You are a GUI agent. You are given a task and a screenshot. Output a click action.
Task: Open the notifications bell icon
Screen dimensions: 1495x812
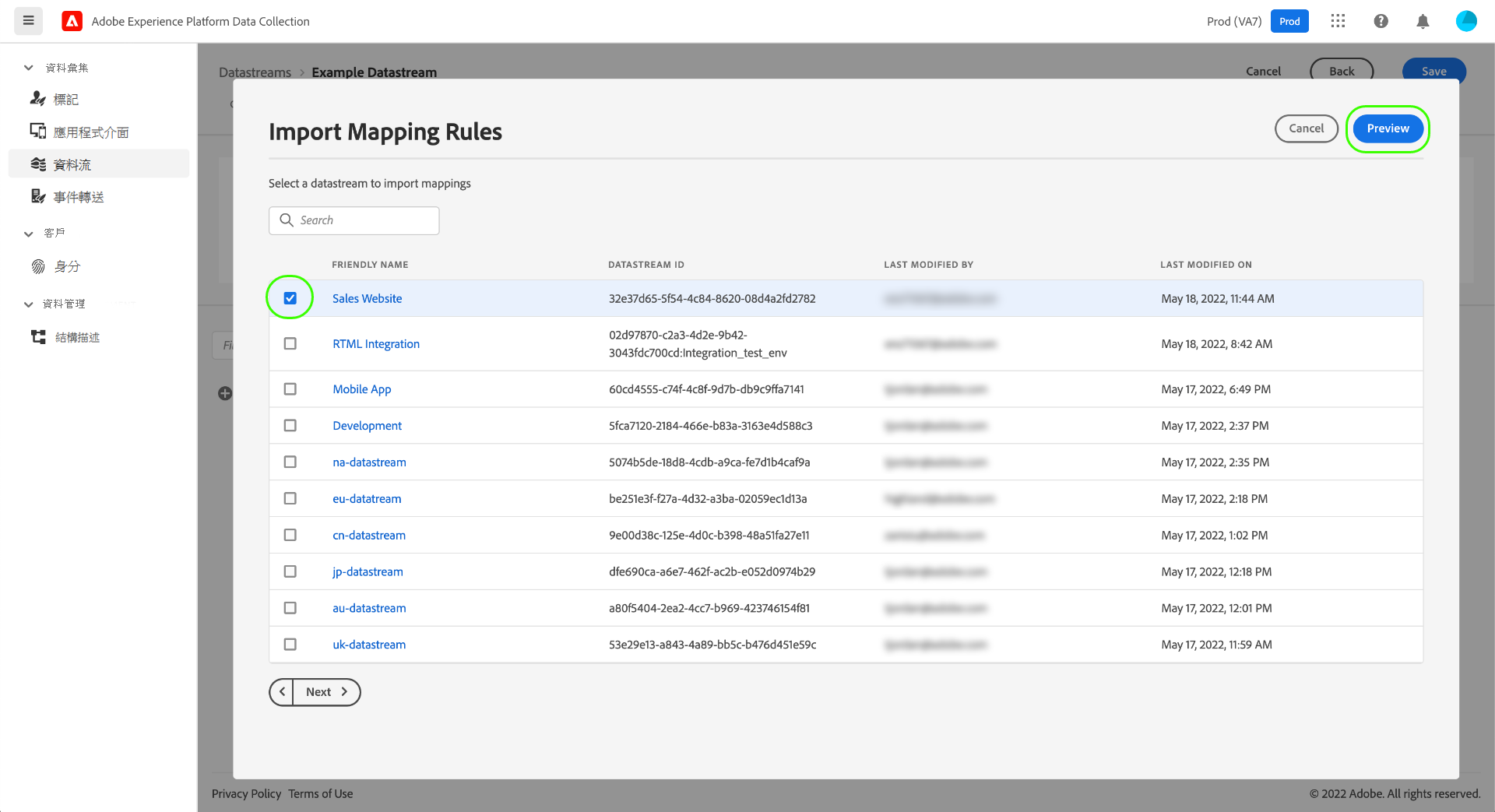pos(1423,21)
